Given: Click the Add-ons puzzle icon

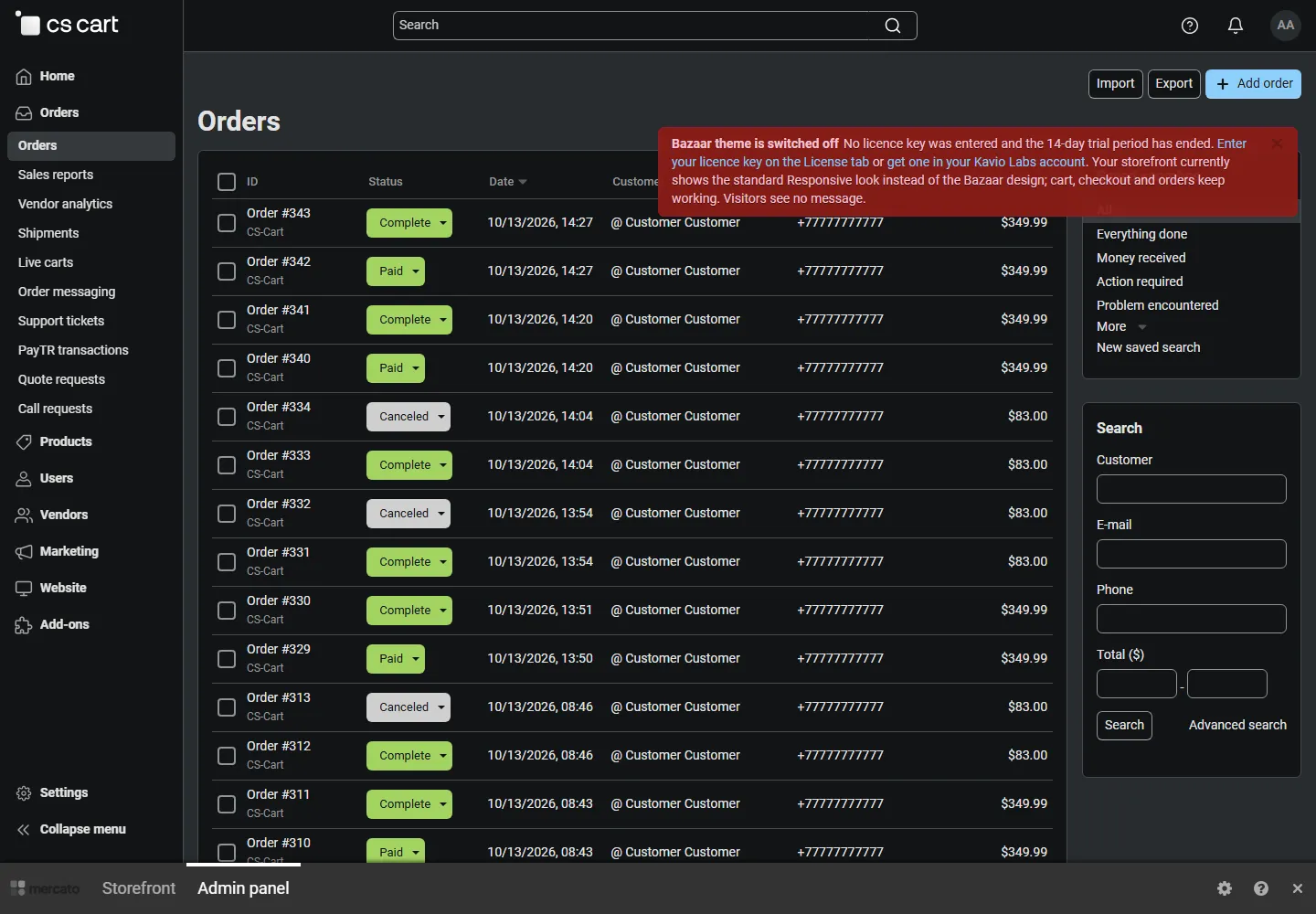Looking at the screenshot, I should pos(24,625).
